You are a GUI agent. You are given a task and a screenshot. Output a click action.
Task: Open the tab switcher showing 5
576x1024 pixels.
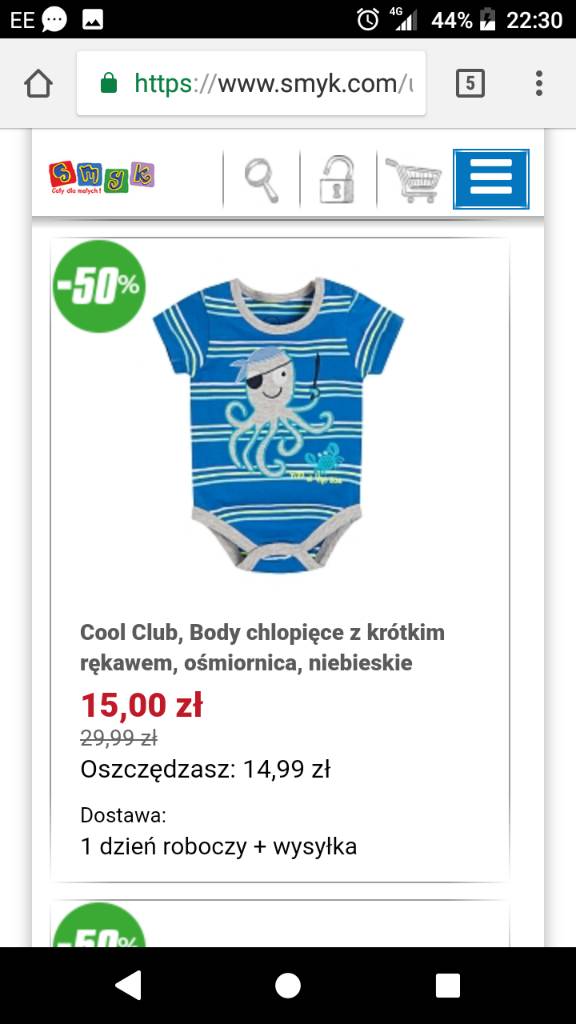click(x=470, y=84)
